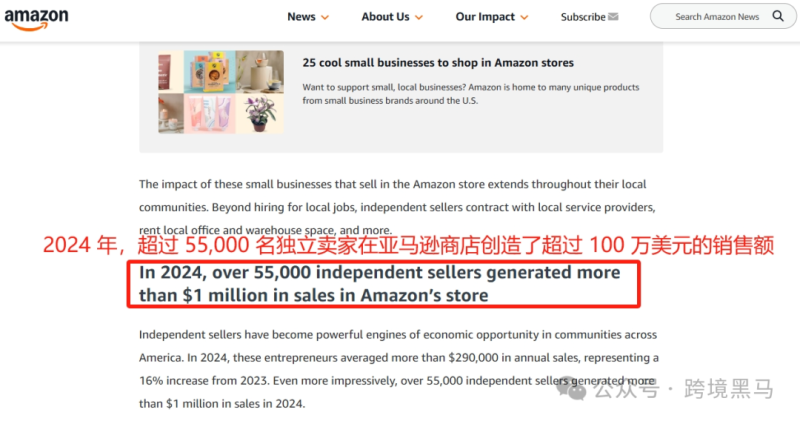Click the "The impact of these" paragraph
Image resolution: width=800 pixels, height=421 pixels.
coord(397,195)
